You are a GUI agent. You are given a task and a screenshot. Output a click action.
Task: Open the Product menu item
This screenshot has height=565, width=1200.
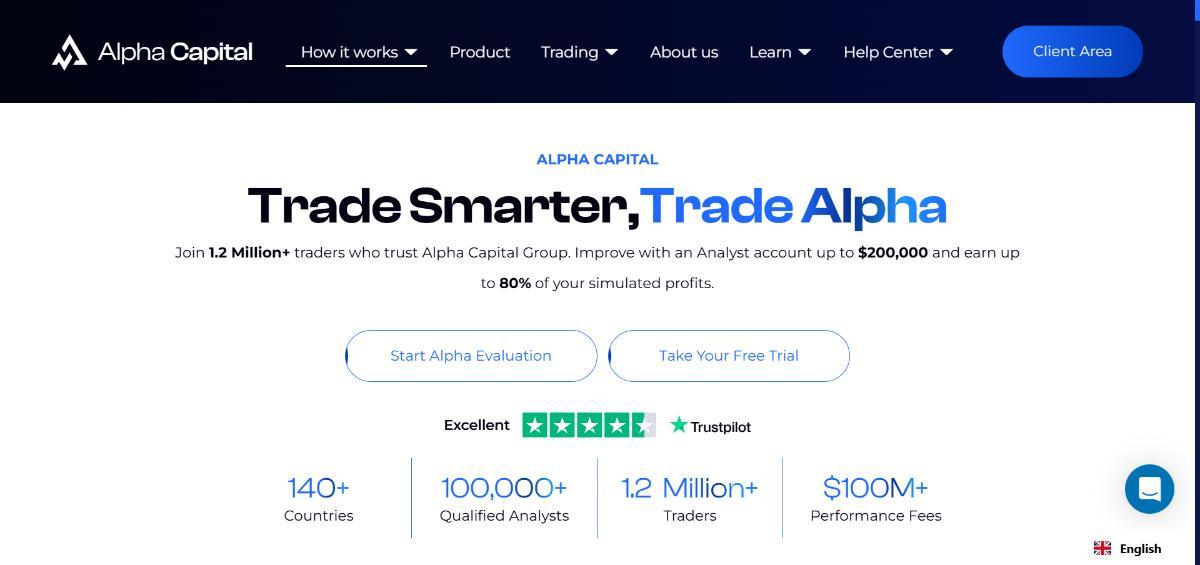[x=480, y=52]
